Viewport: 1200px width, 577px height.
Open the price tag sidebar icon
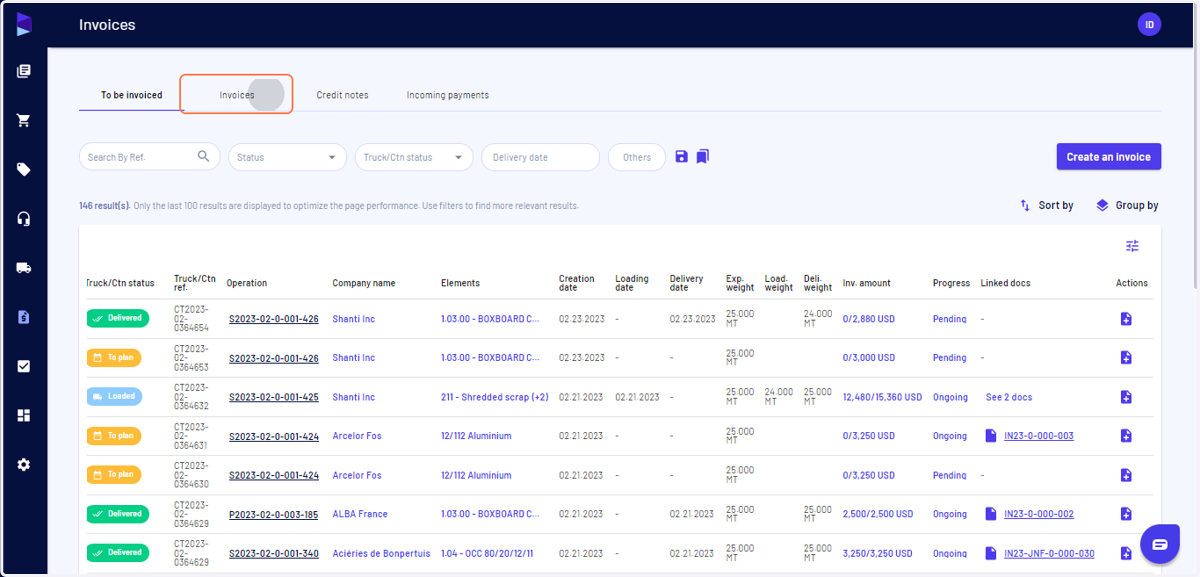(24, 169)
